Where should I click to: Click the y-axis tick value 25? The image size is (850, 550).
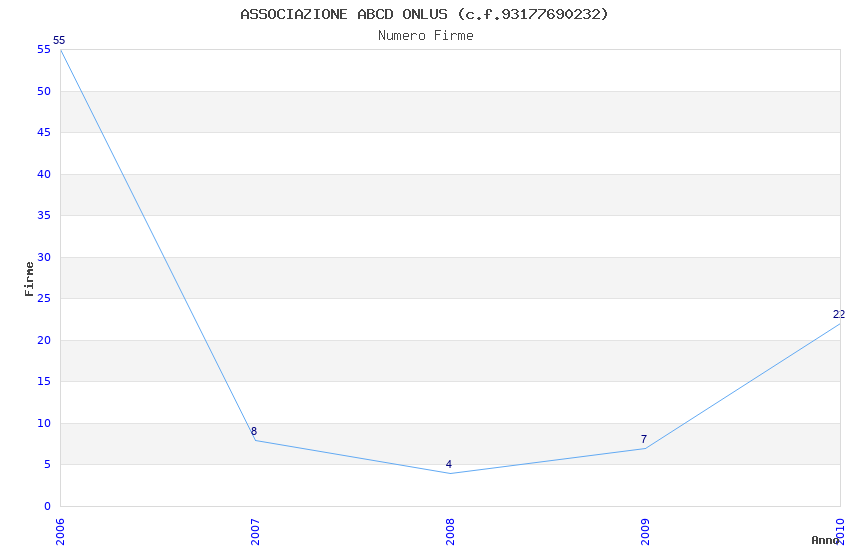click(44, 299)
